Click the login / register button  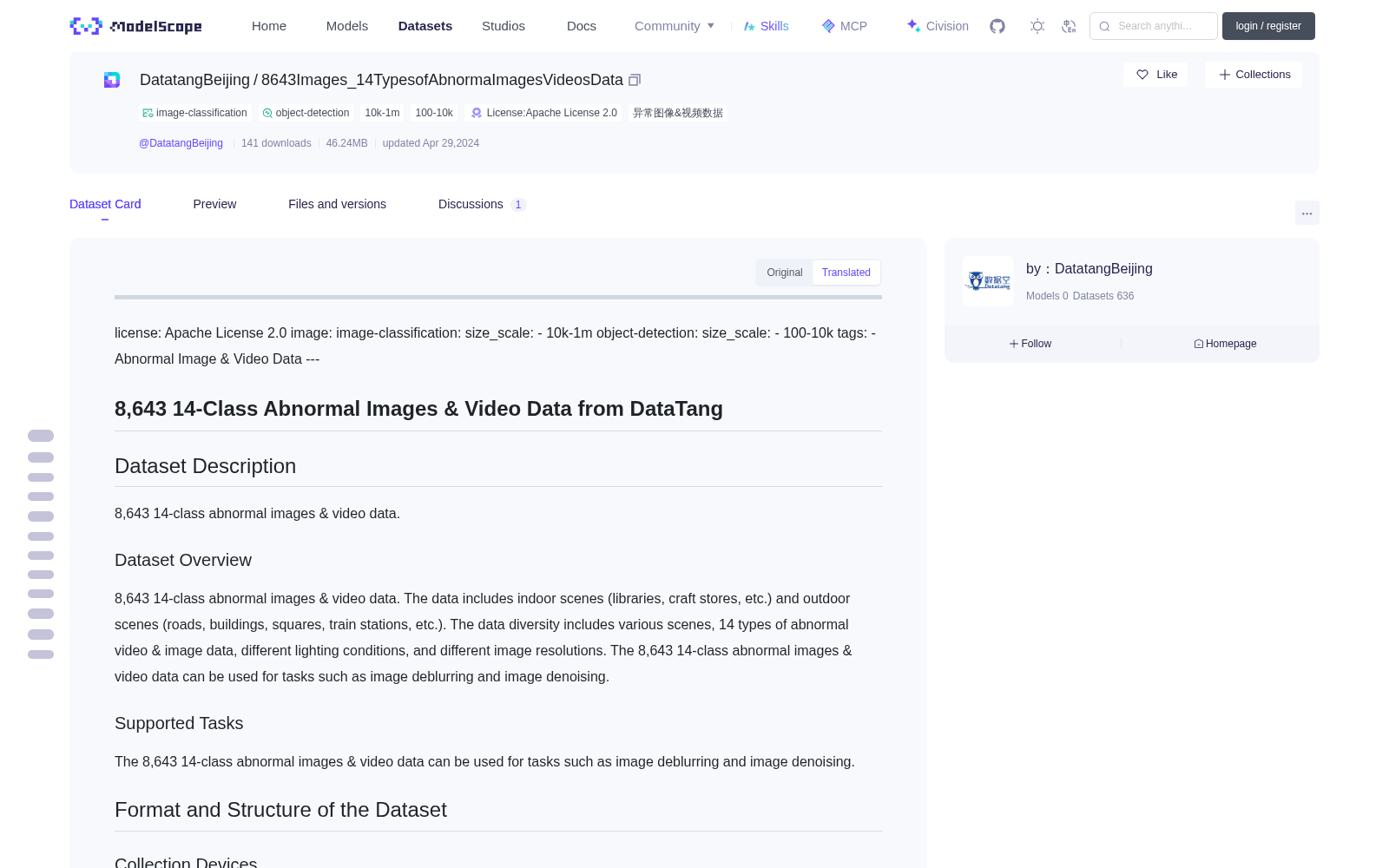tap(1268, 26)
